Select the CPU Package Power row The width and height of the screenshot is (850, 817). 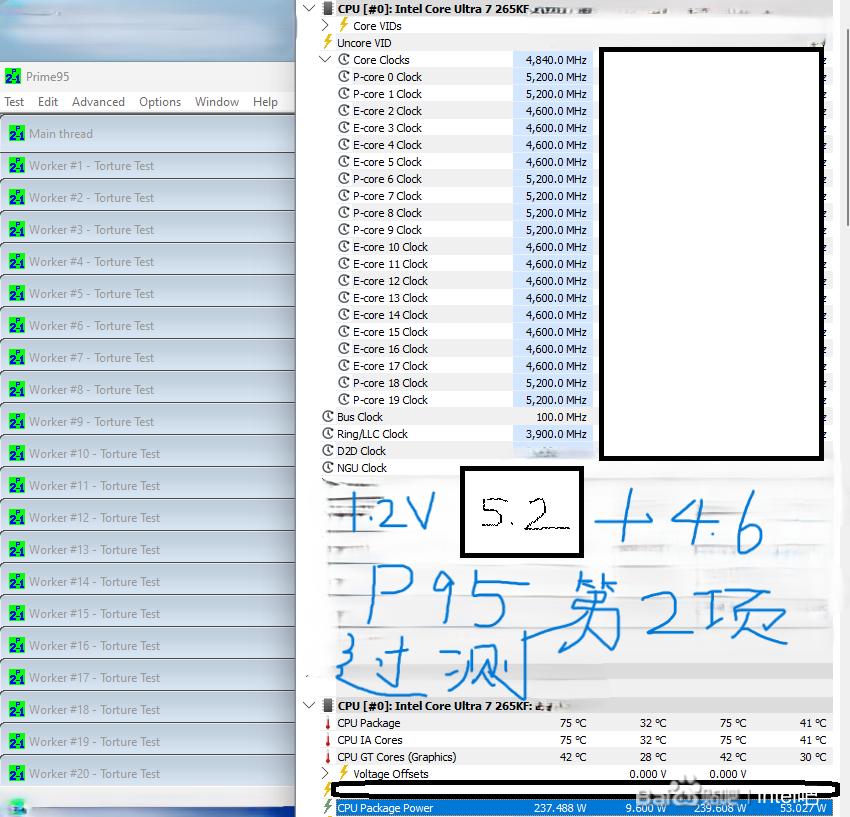(x=584, y=808)
